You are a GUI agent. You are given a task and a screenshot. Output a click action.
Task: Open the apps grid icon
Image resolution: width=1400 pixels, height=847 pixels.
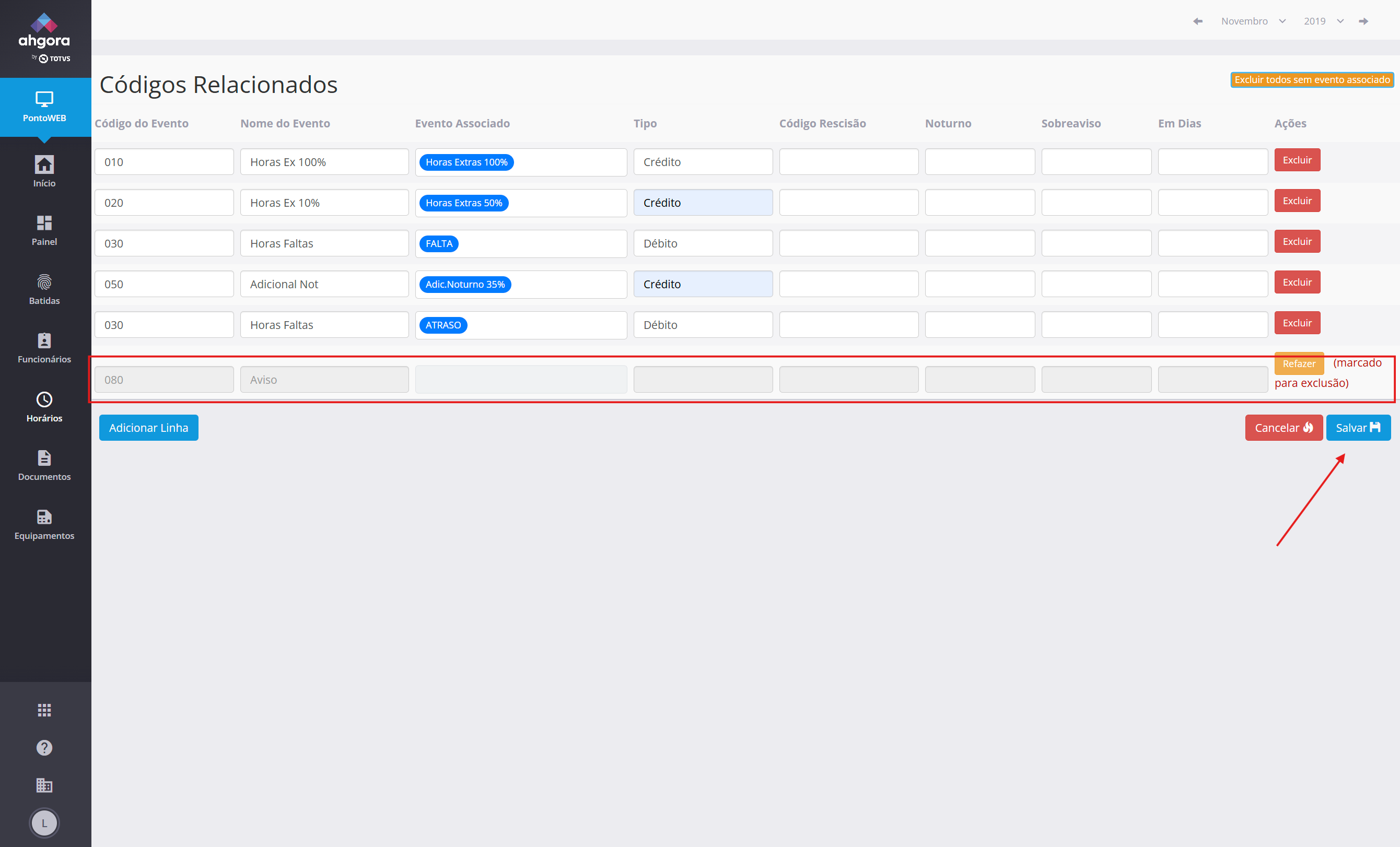44,710
